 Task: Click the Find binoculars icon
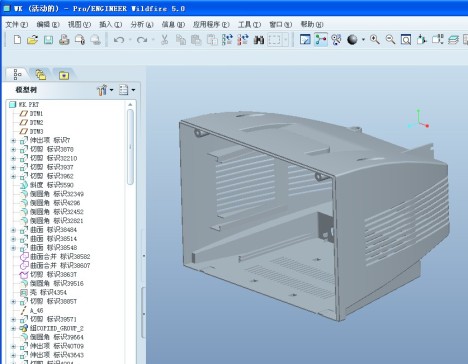259,40
